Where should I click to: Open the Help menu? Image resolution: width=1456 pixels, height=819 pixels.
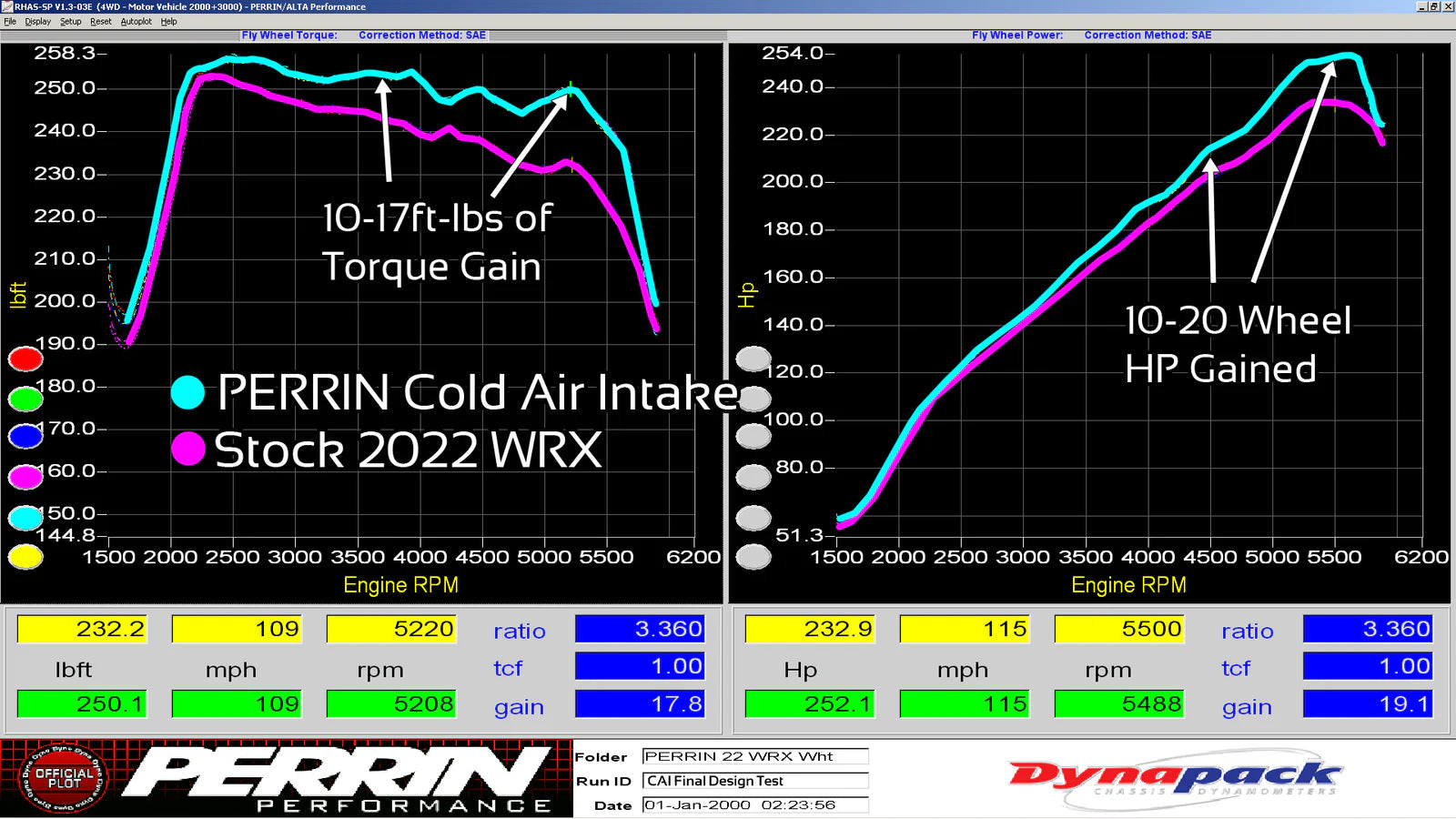168,20
